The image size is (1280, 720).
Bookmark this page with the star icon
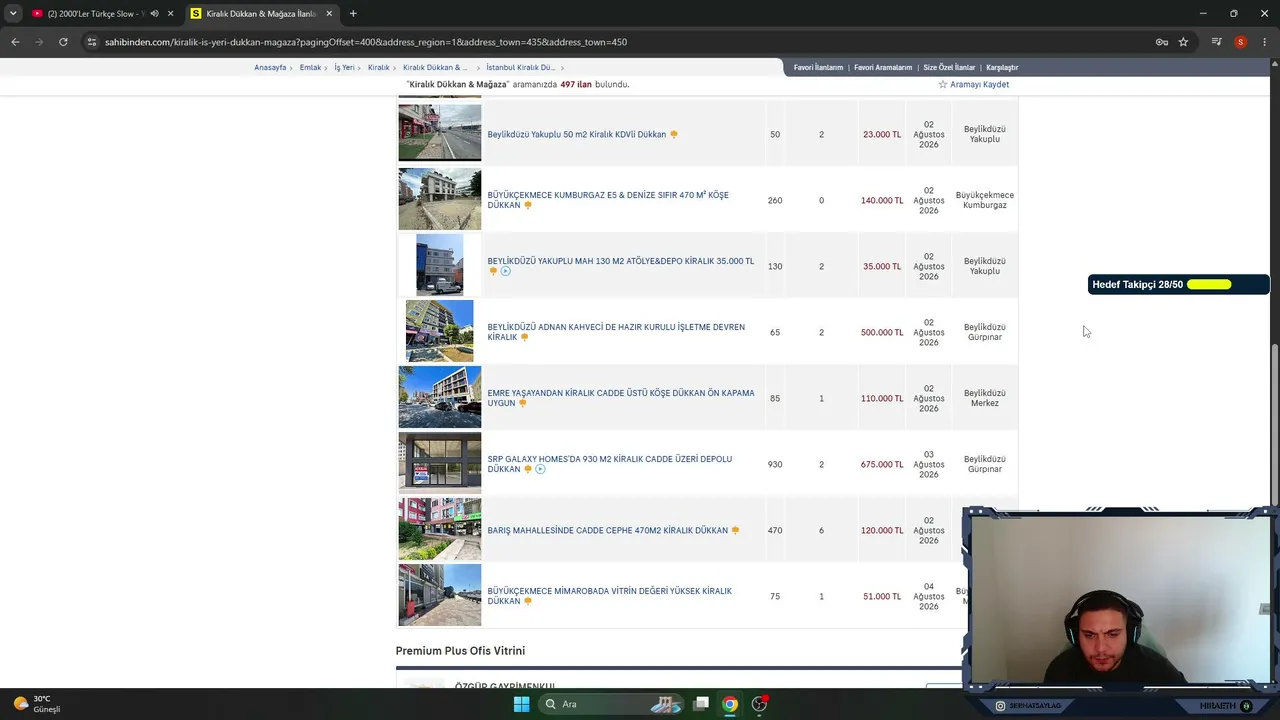click(1183, 42)
